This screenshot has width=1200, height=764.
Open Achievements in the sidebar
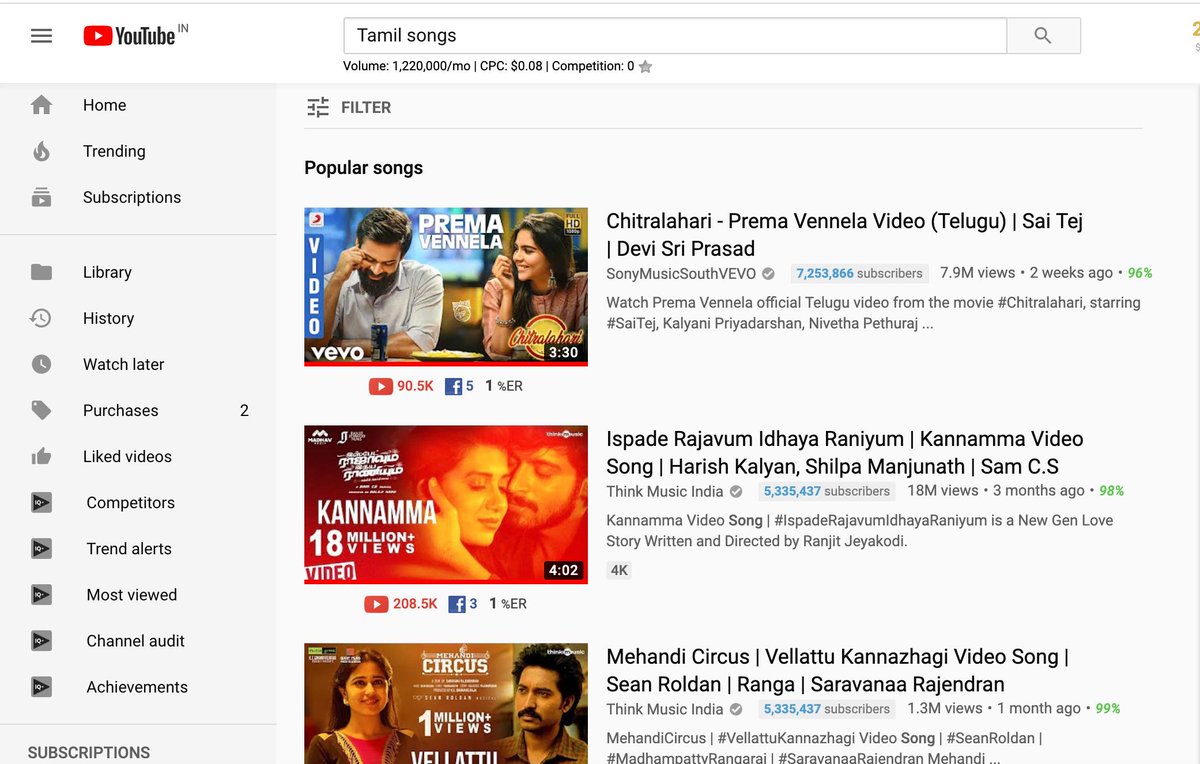click(x=138, y=687)
